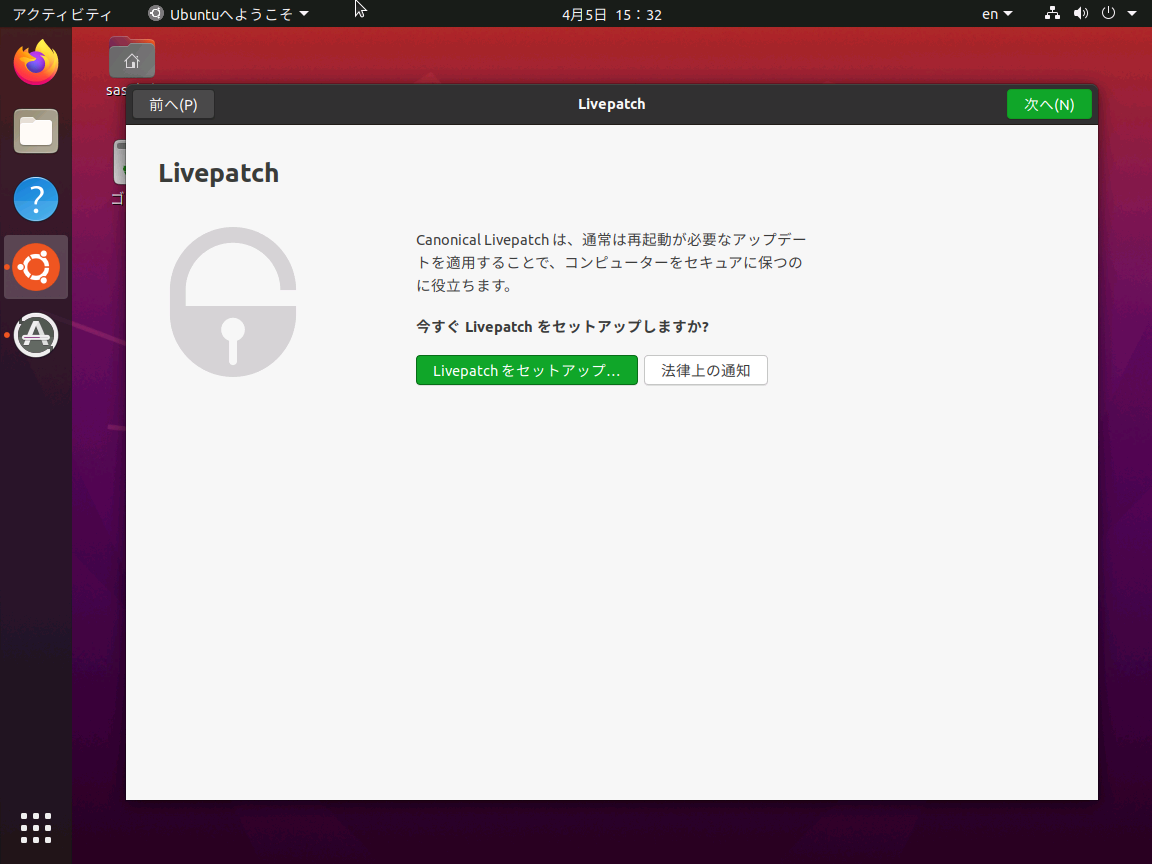
Task: Click the volume icon in the top bar
Action: pyautogui.click(x=1080, y=14)
